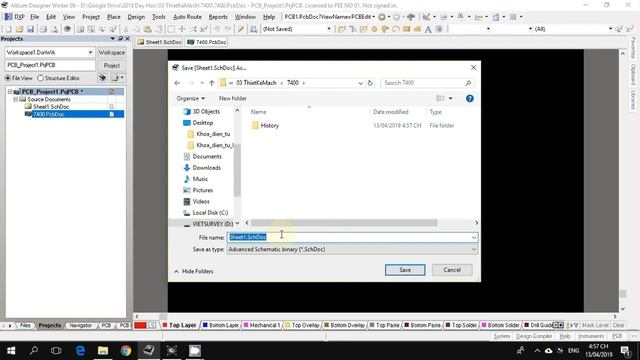The width and height of the screenshot is (640, 360).
Task: Click the DXP system menu icon
Action: 15,17
